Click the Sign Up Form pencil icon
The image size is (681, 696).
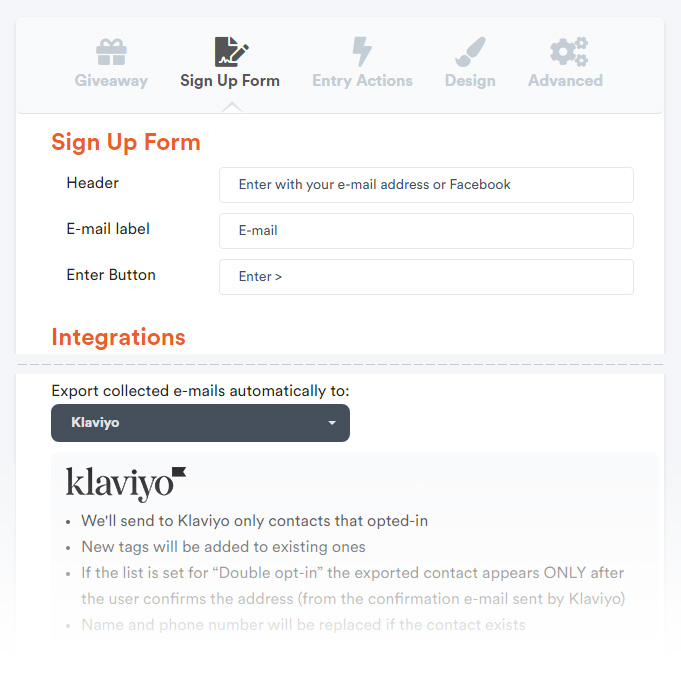pyautogui.click(x=231, y=51)
